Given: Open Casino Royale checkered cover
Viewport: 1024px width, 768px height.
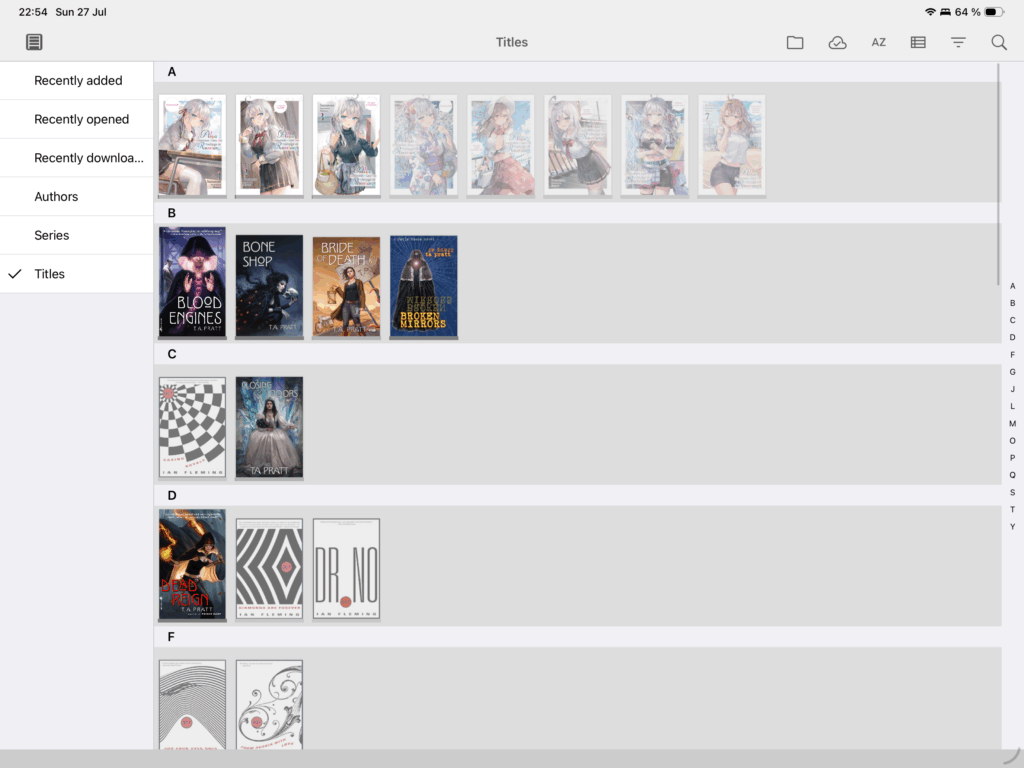Looking at the screenshot, I should pos(192,427).
